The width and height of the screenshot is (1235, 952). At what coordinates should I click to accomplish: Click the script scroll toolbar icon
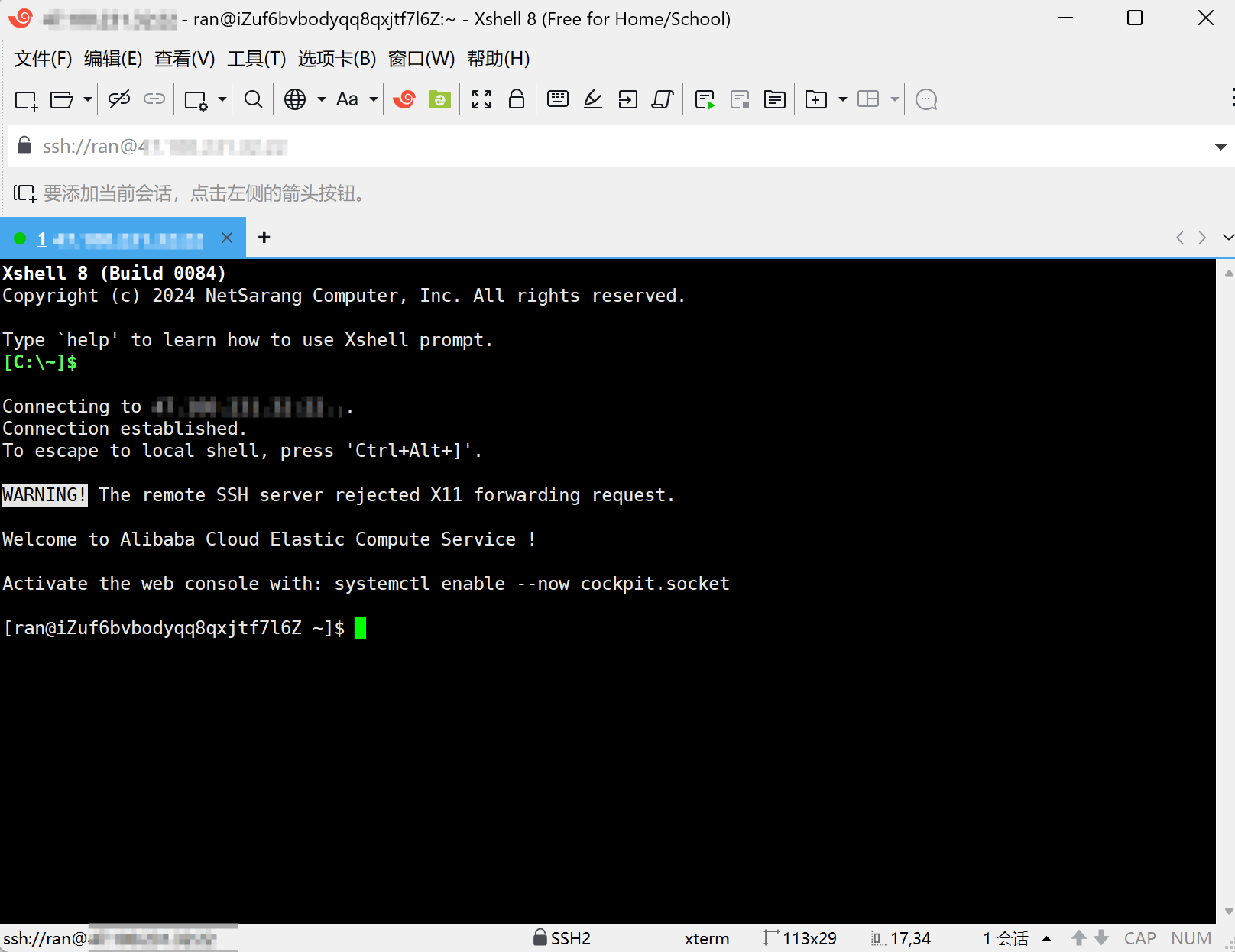663,99
